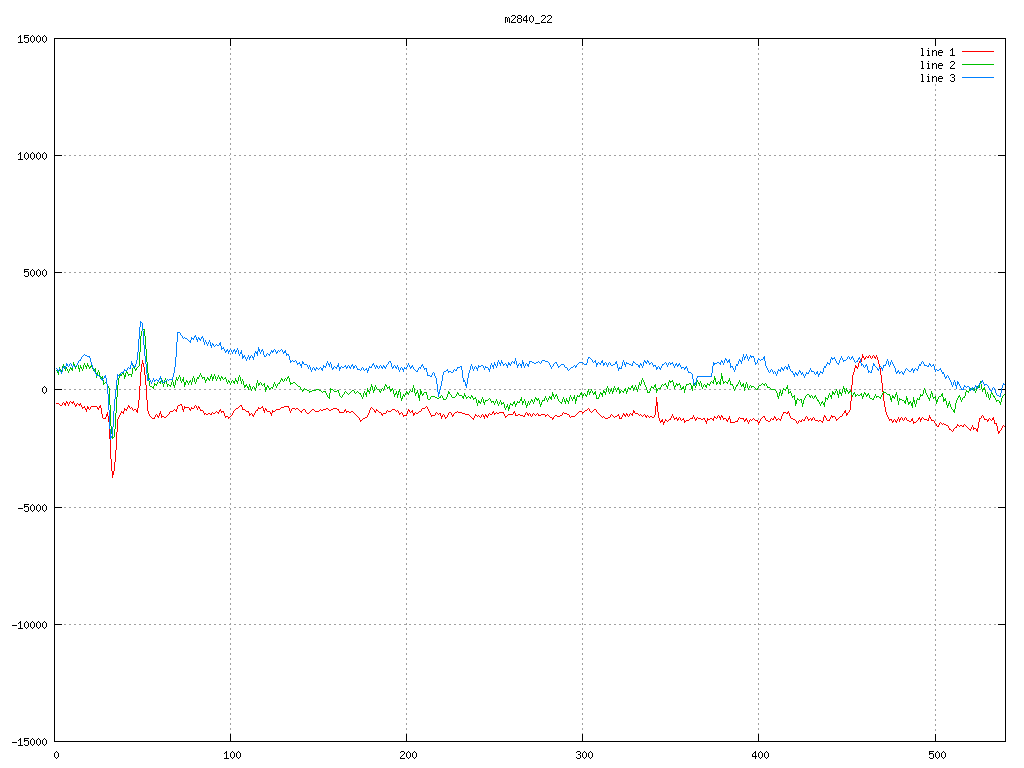Viewport: 1024px width, 768px height.
Task: Click the blue legend sample for line 3
Action: coord(978,78)
